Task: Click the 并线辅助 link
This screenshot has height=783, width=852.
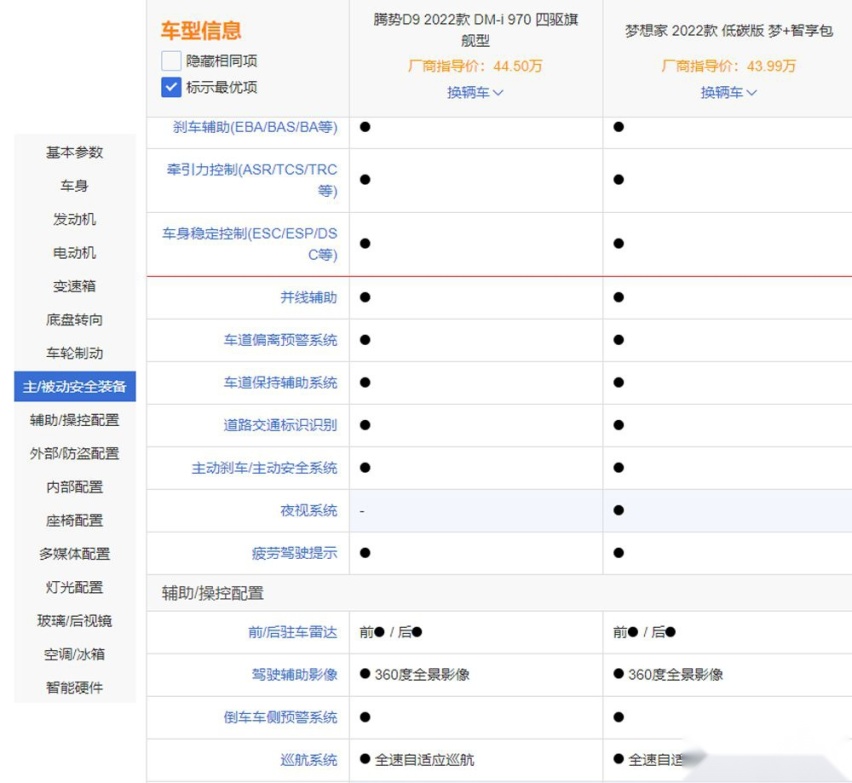Action: pyautogui.click(x=309, y=297)
